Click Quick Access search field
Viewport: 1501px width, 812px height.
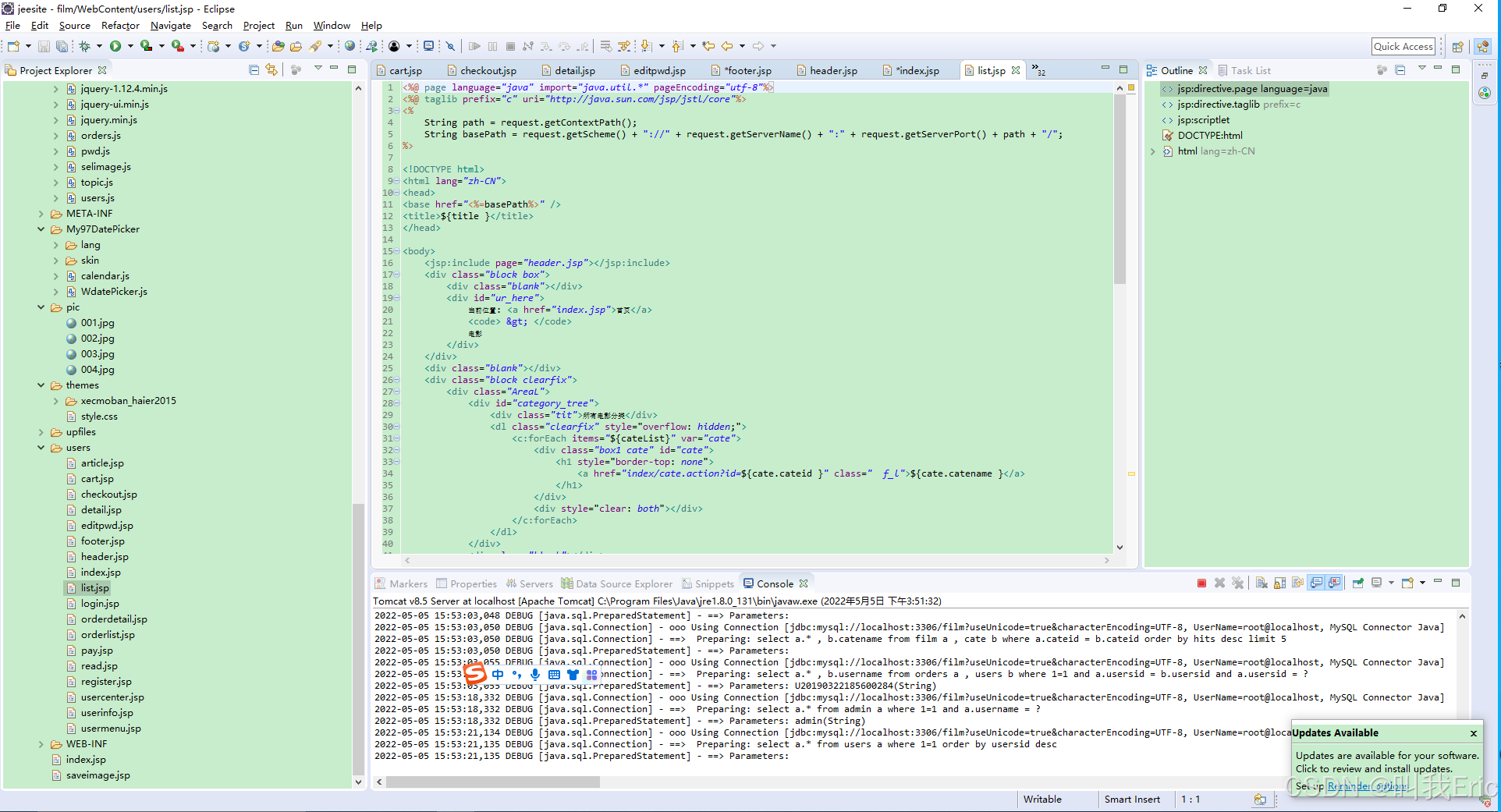1403,47
